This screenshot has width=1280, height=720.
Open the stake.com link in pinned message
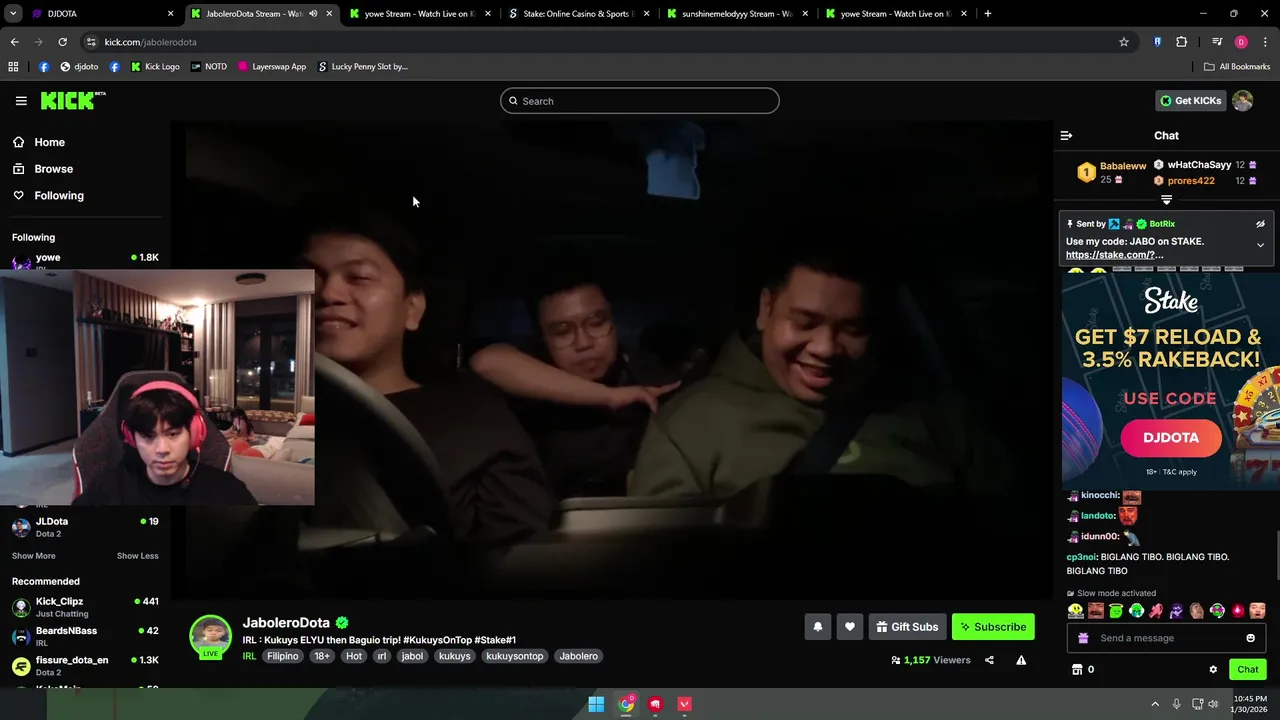(x=1114, y=255)
